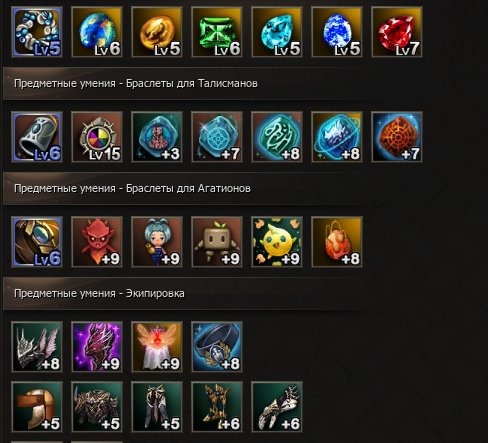Viewport: 488px width, 443px height.
Task: Select the blue belt +8 equipment icon
Action: click(x=217, y=347)
